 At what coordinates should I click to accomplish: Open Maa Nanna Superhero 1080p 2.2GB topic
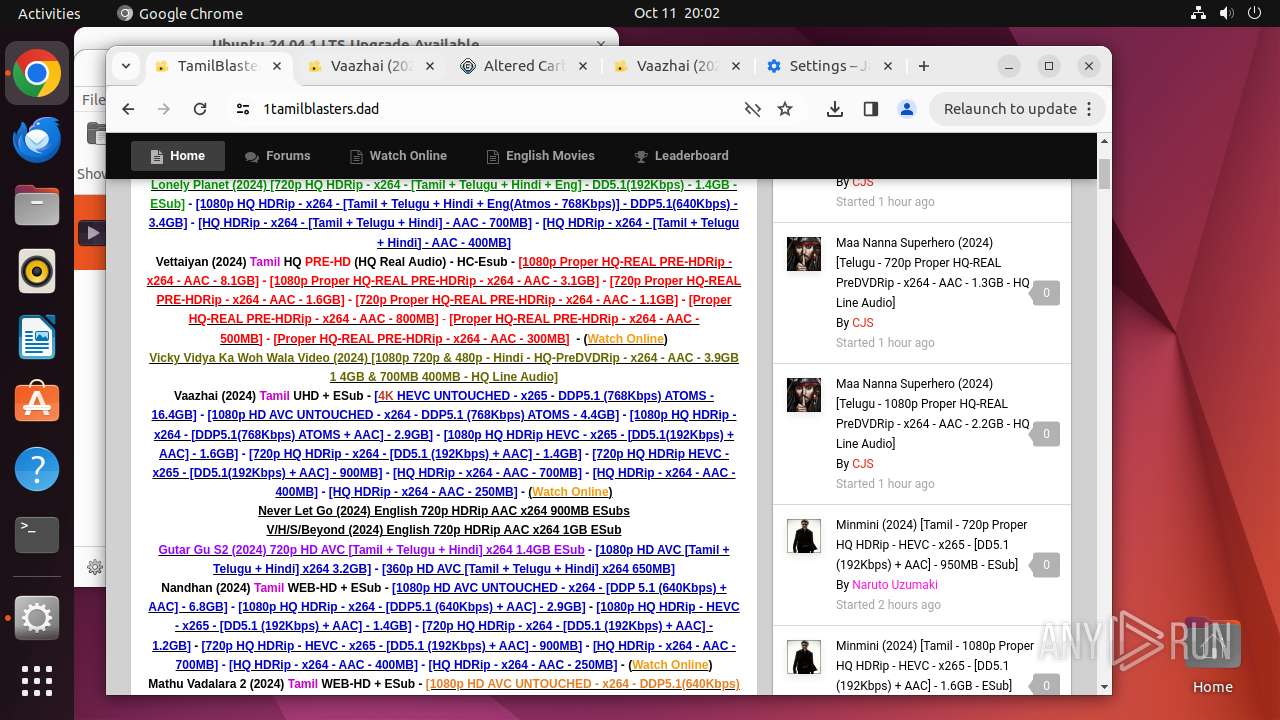932,413
